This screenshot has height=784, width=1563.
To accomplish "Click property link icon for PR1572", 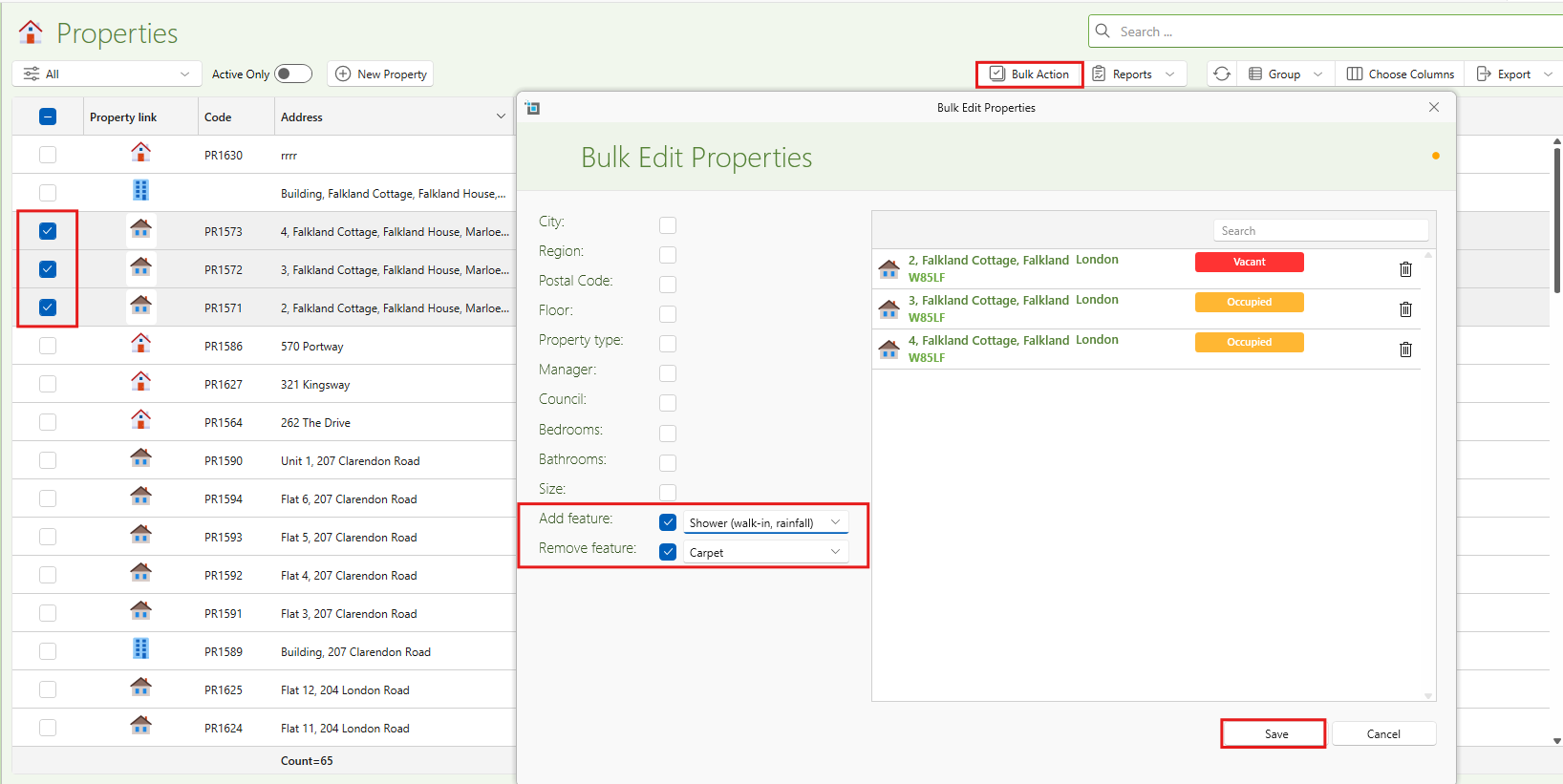I will click(x=140, y=266).
